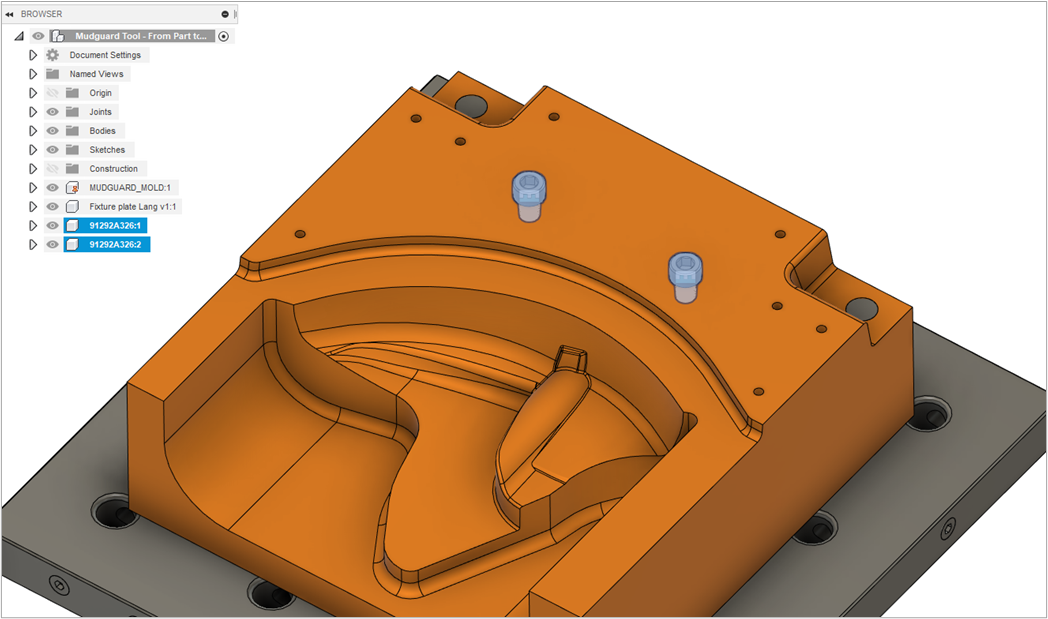Click the Origin folder icon
The image size is (1048, 619).
pos(72,93)
